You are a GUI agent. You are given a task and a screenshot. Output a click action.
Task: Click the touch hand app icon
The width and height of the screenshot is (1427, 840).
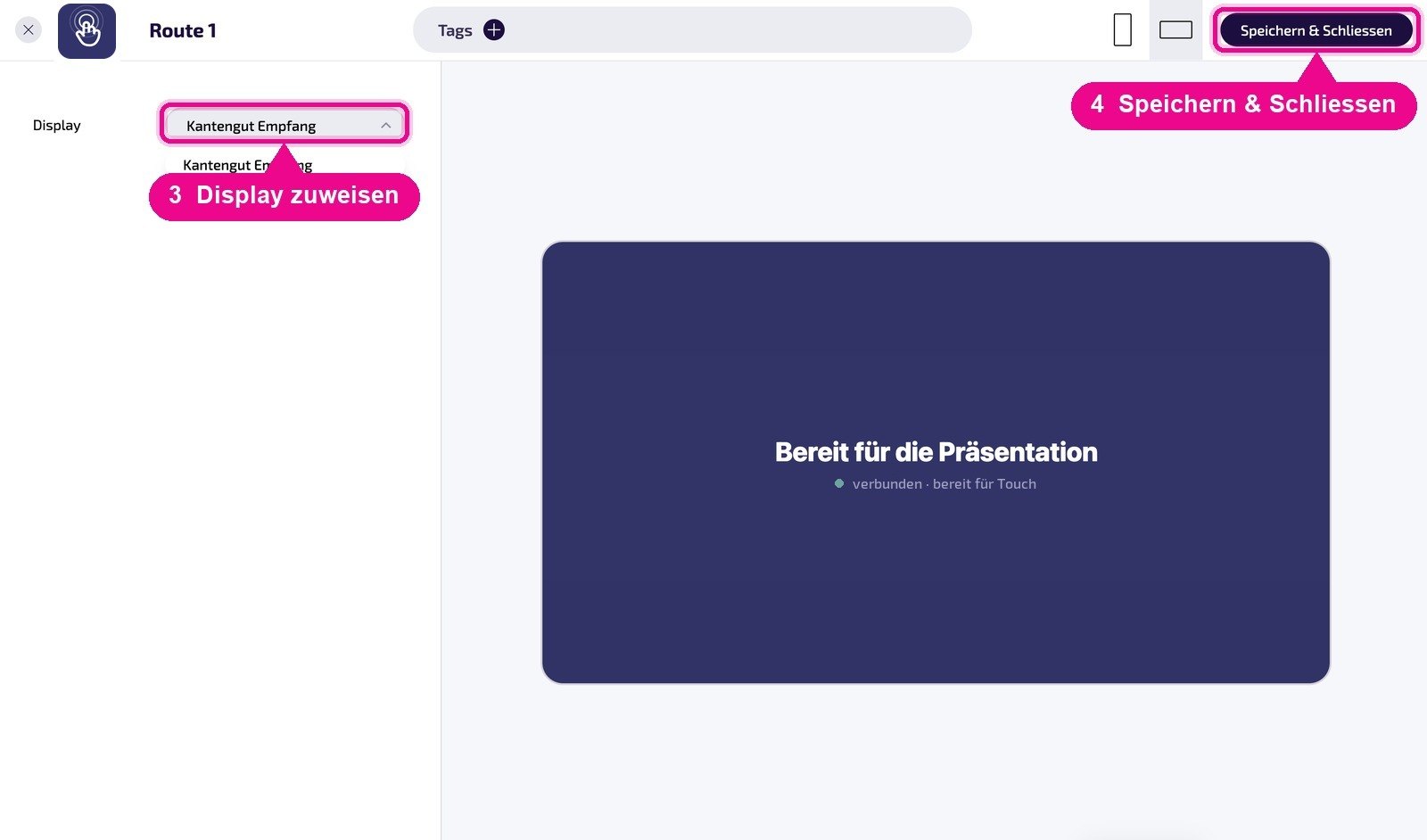(87, 31)
